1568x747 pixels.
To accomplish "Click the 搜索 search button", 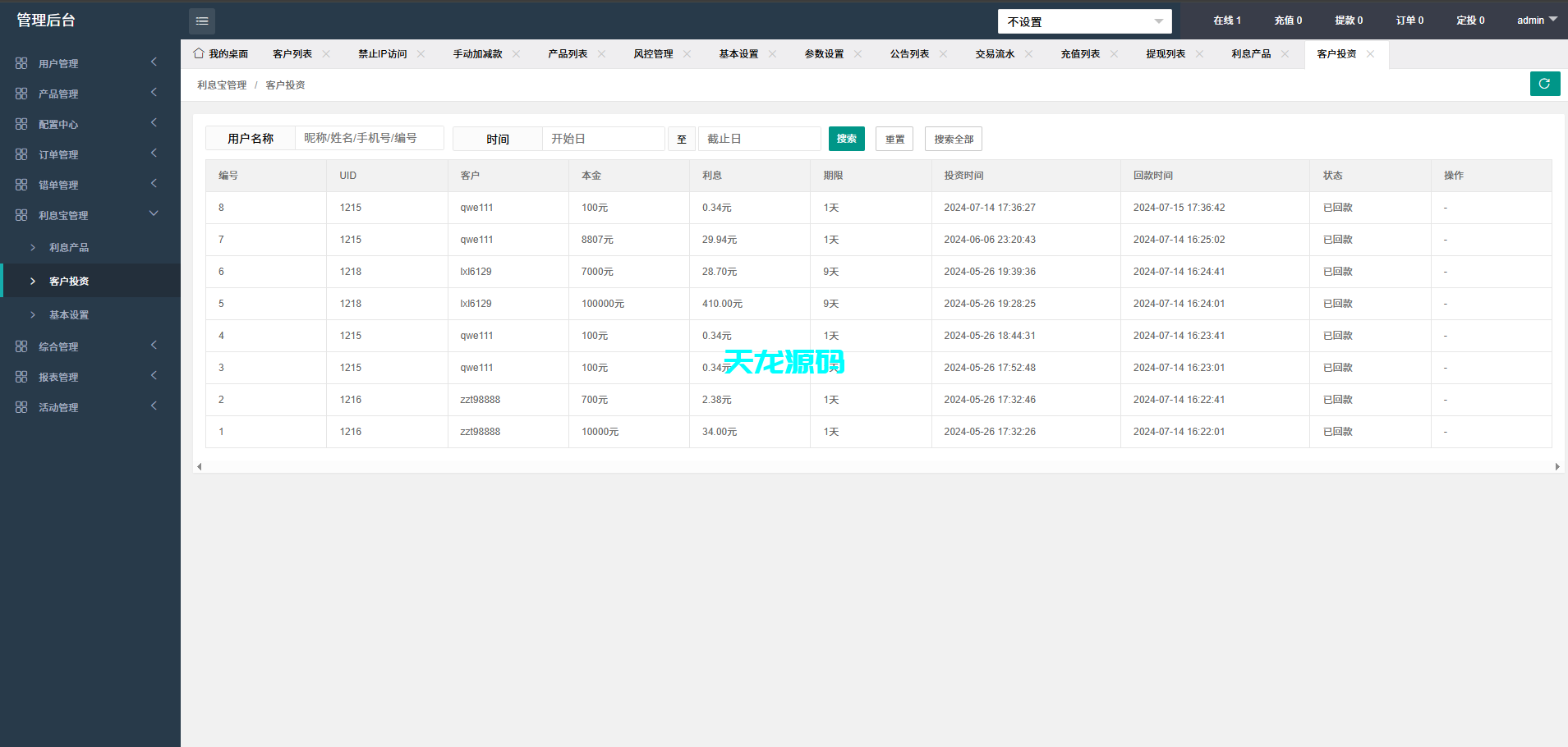I will coord(846,138).
